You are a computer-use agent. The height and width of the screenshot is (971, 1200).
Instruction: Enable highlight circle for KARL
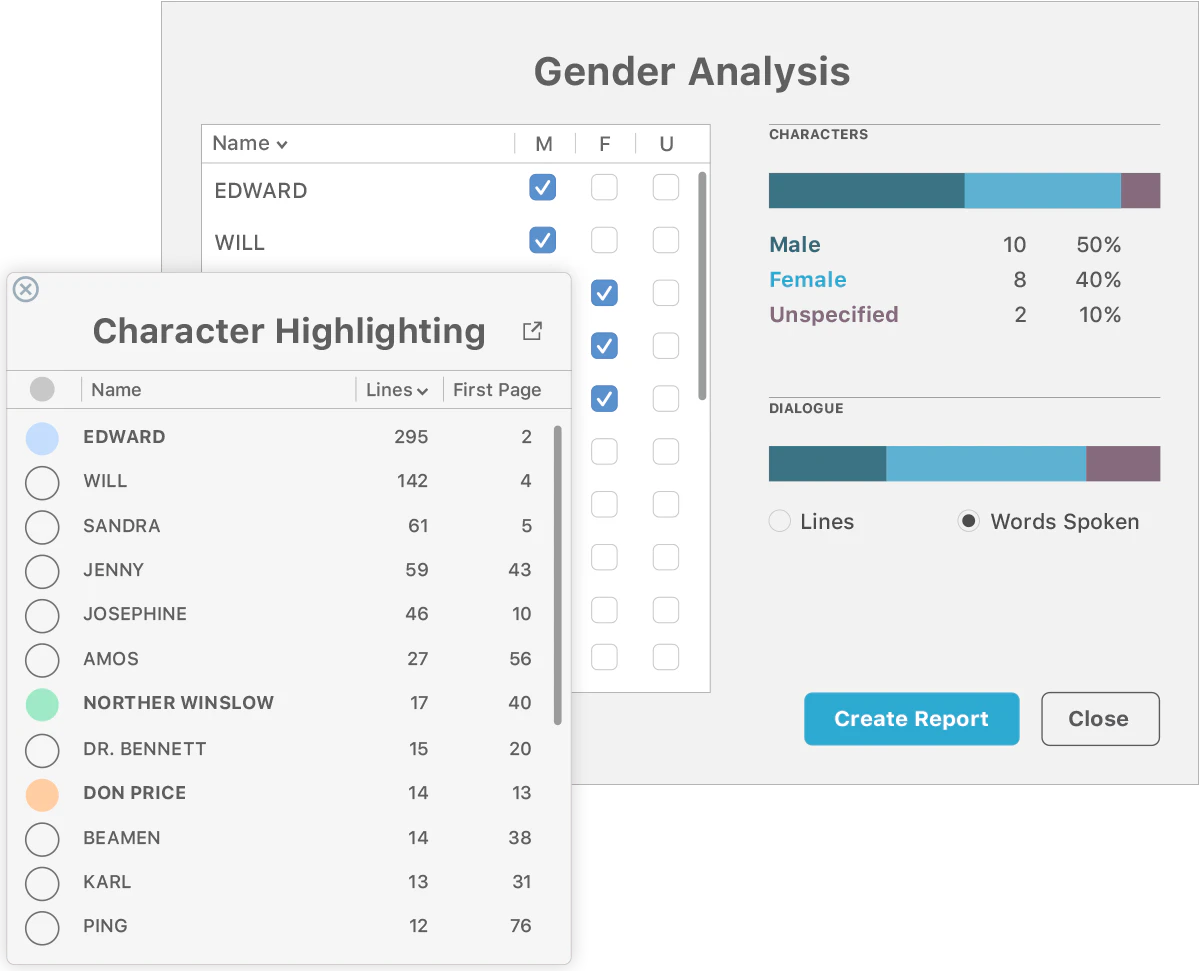tap(42, 883)
